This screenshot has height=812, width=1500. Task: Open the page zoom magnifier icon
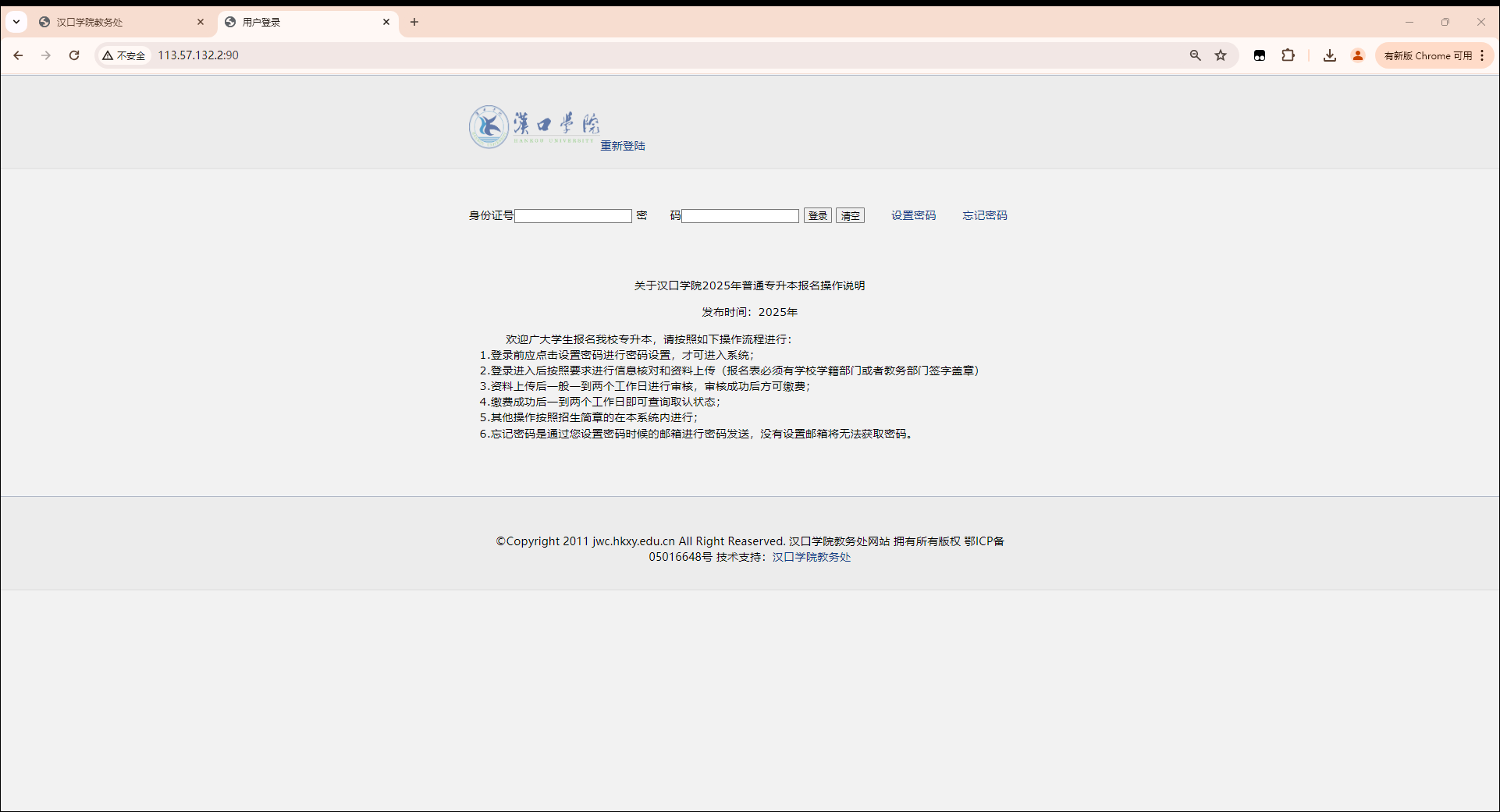tap(1195, 55)
